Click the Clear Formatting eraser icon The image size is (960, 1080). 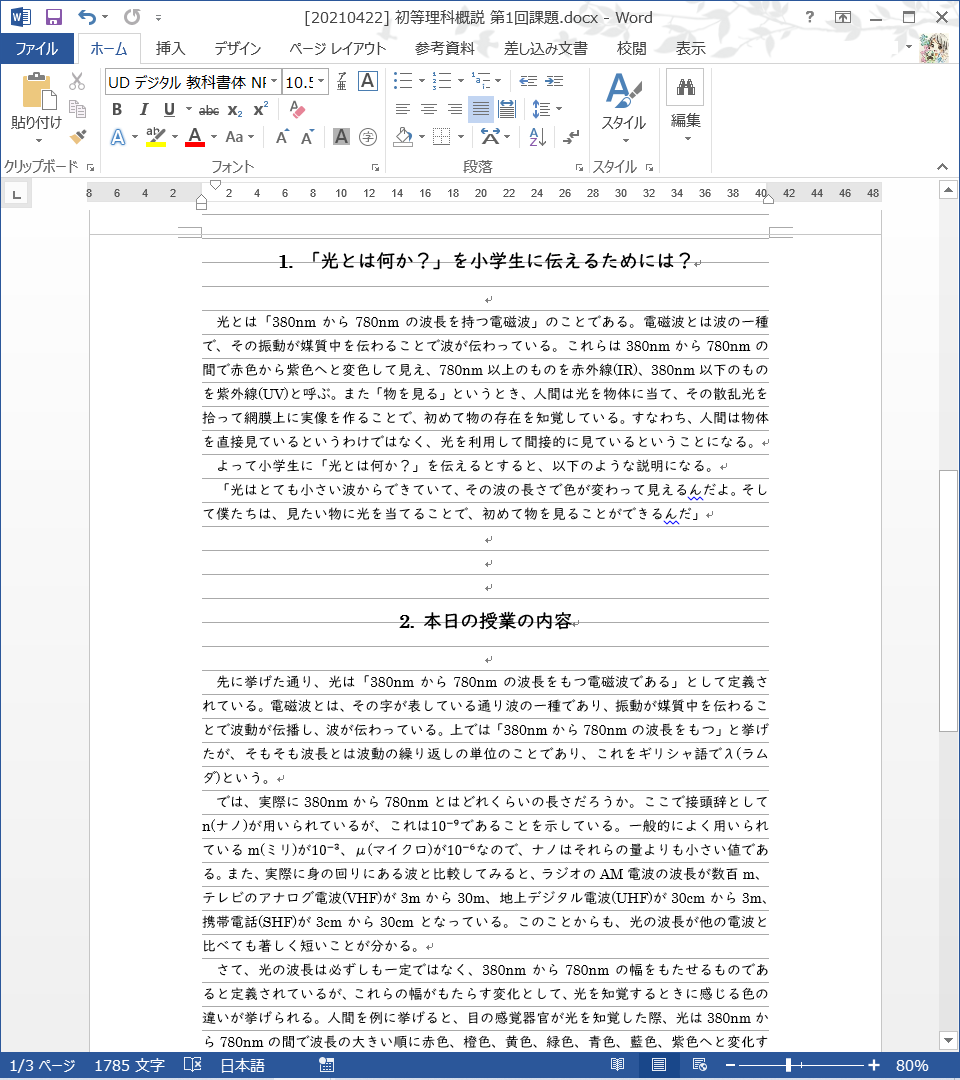point(296,110)
